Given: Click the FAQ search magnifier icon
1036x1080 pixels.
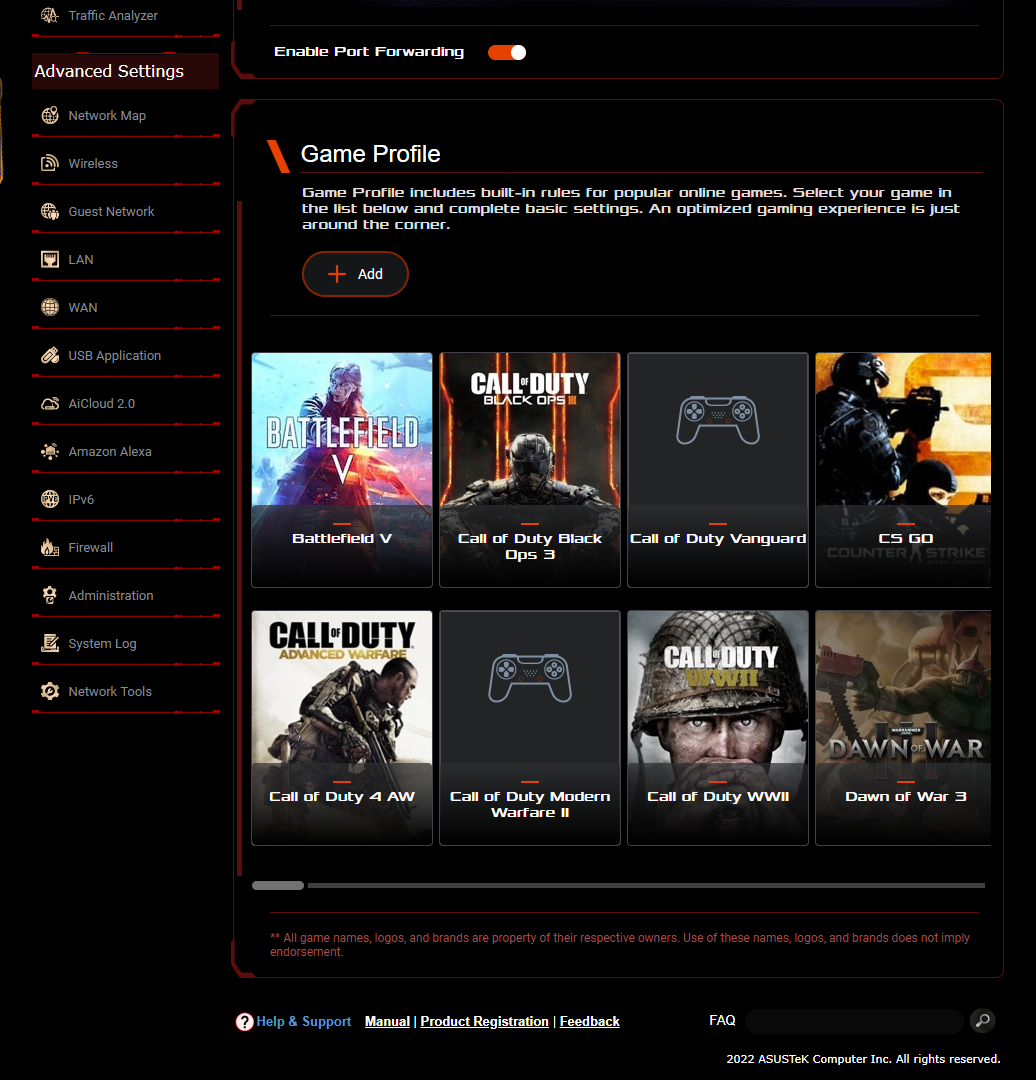Looking at the screenshot, I should coord(983,1020).
